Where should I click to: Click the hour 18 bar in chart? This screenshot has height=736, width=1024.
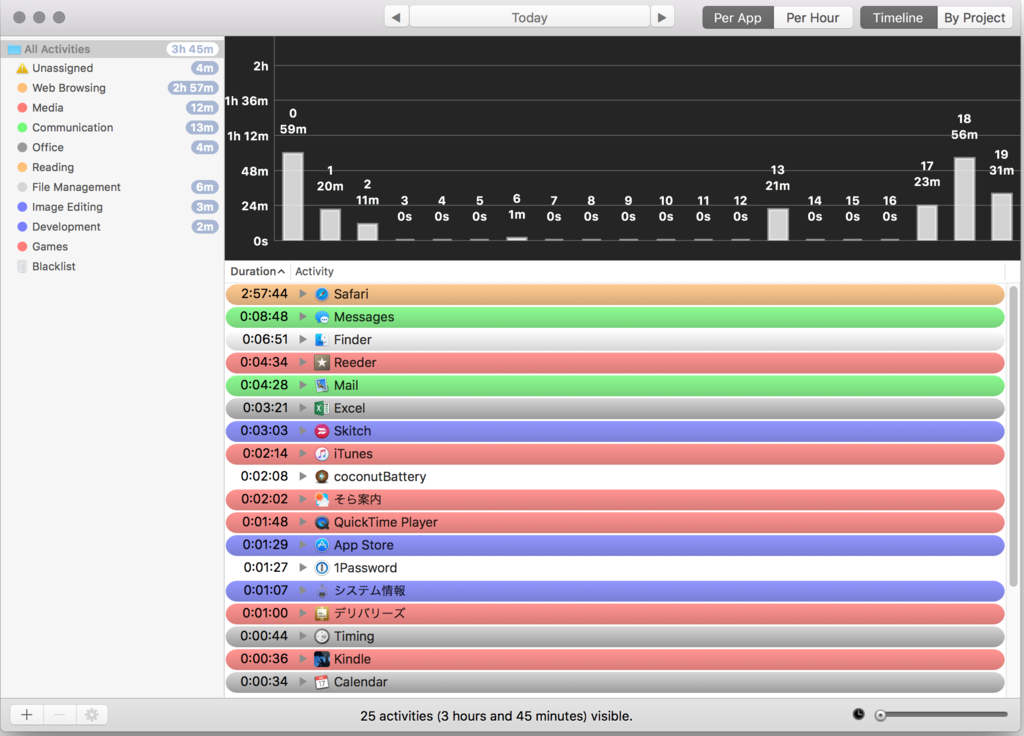[965, 199]
